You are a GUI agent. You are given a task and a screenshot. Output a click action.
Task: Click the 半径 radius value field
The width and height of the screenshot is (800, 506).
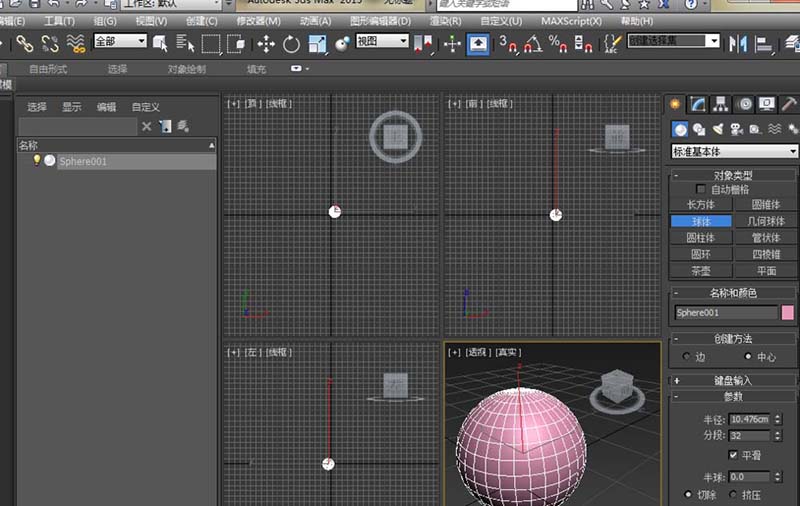[x=749, y=419]
